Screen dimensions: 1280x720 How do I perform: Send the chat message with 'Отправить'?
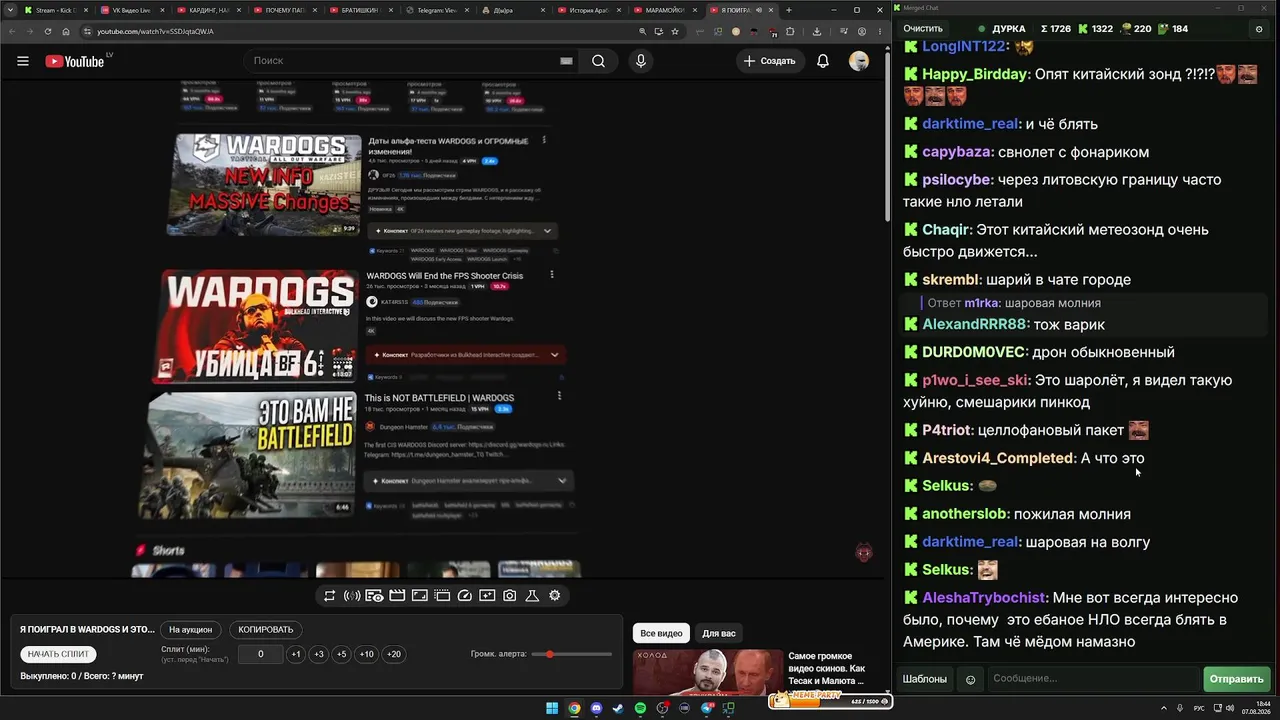point(1237,680)
